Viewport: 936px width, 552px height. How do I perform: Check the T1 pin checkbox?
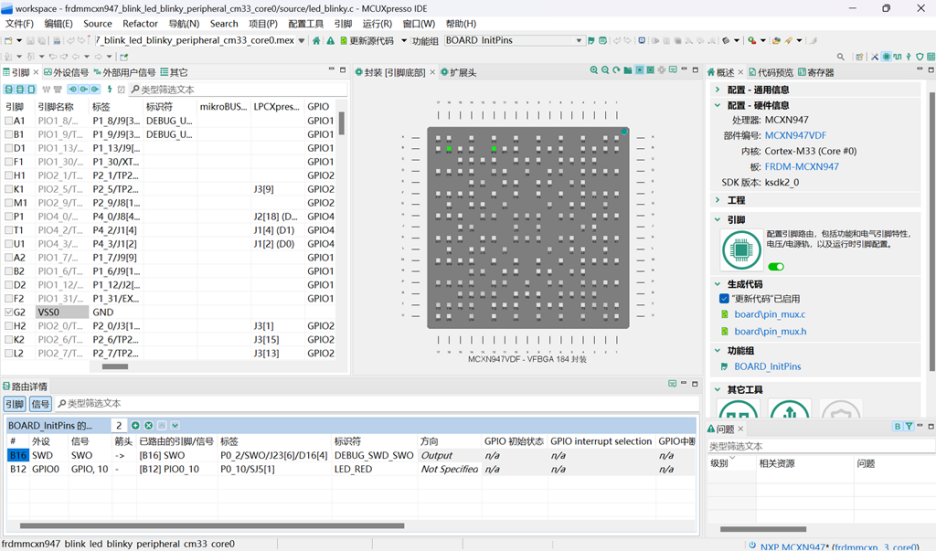tap(9, 230)
